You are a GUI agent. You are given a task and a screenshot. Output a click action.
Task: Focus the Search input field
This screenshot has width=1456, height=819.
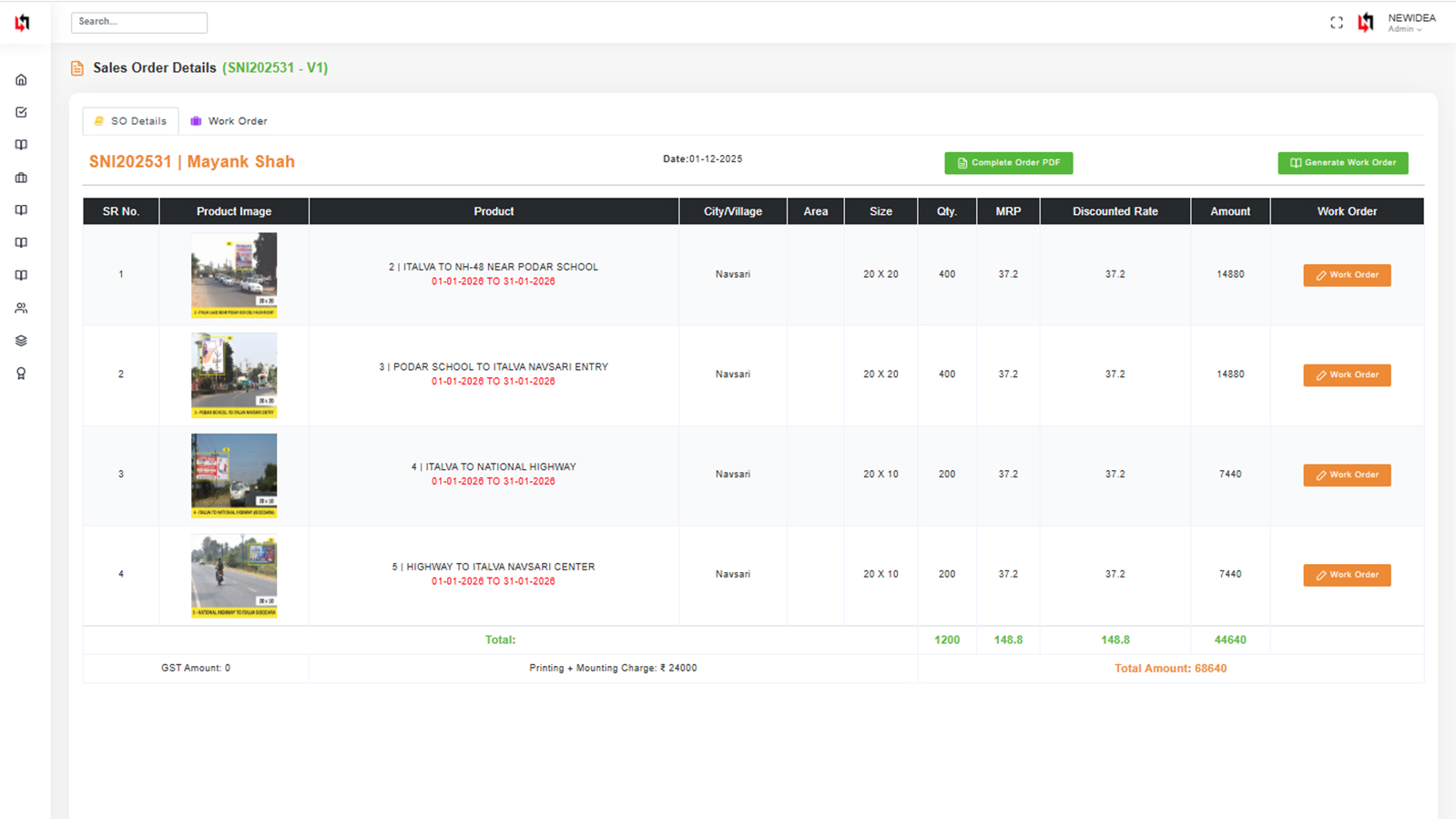(139, 22)
